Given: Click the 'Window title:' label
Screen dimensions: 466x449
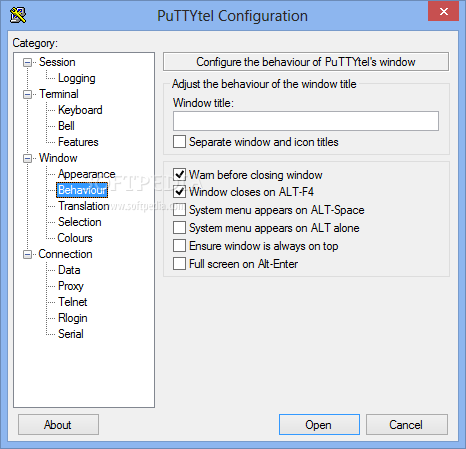Looking at the screenshot, I should point(203,103).
